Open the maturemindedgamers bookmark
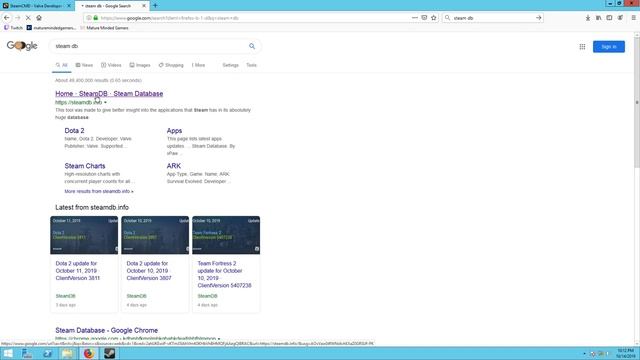The width and height of the screenshot is (640, 360). pos(51,28)
